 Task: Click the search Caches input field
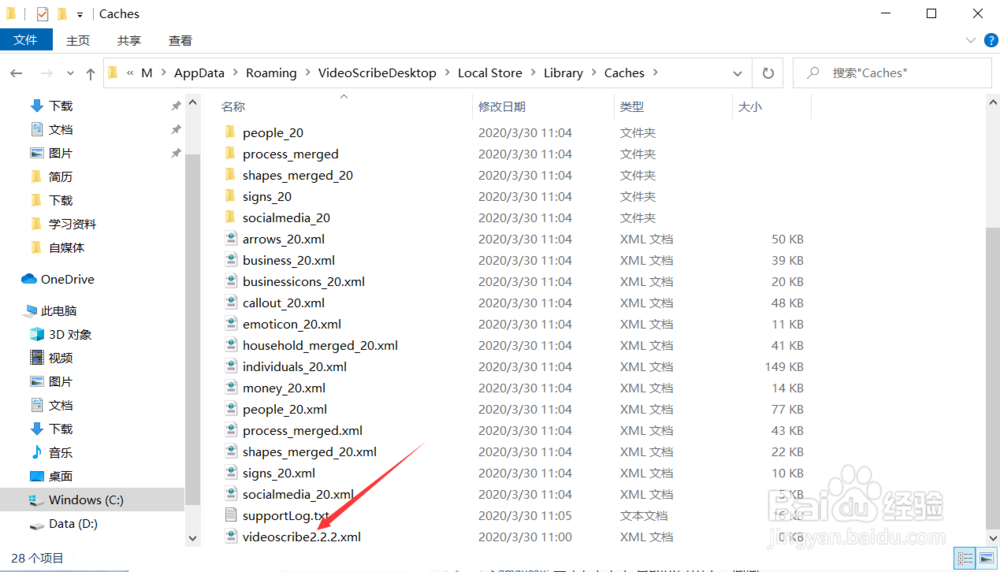coord(893,73)
